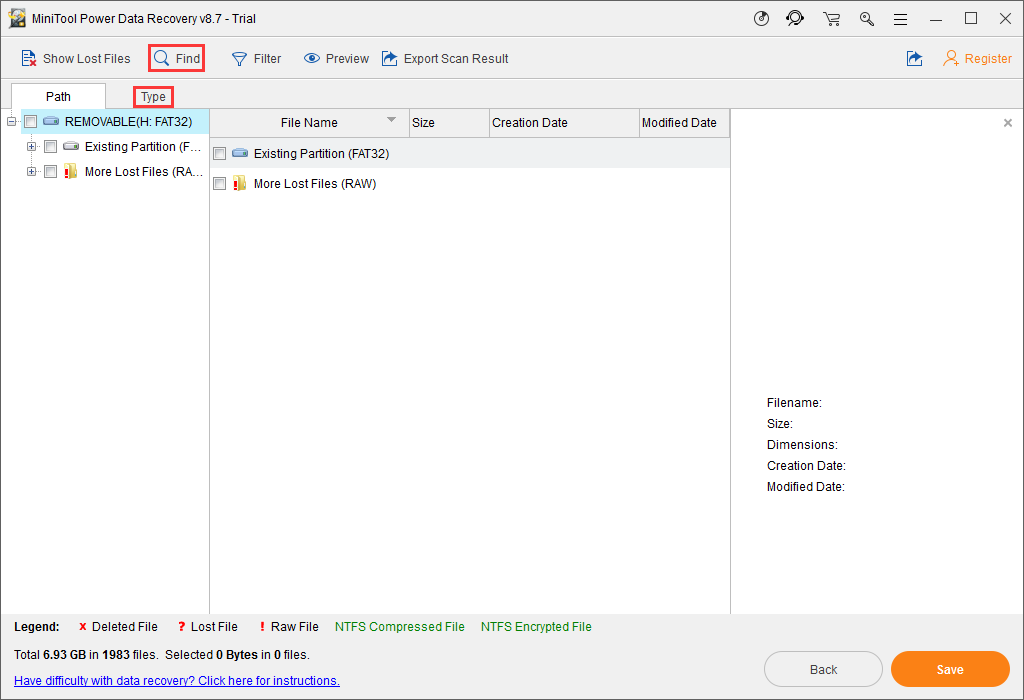Switch to the Type tab
Image resolution: width=1024 pixels, height=700 pixels.
point(153,97)
